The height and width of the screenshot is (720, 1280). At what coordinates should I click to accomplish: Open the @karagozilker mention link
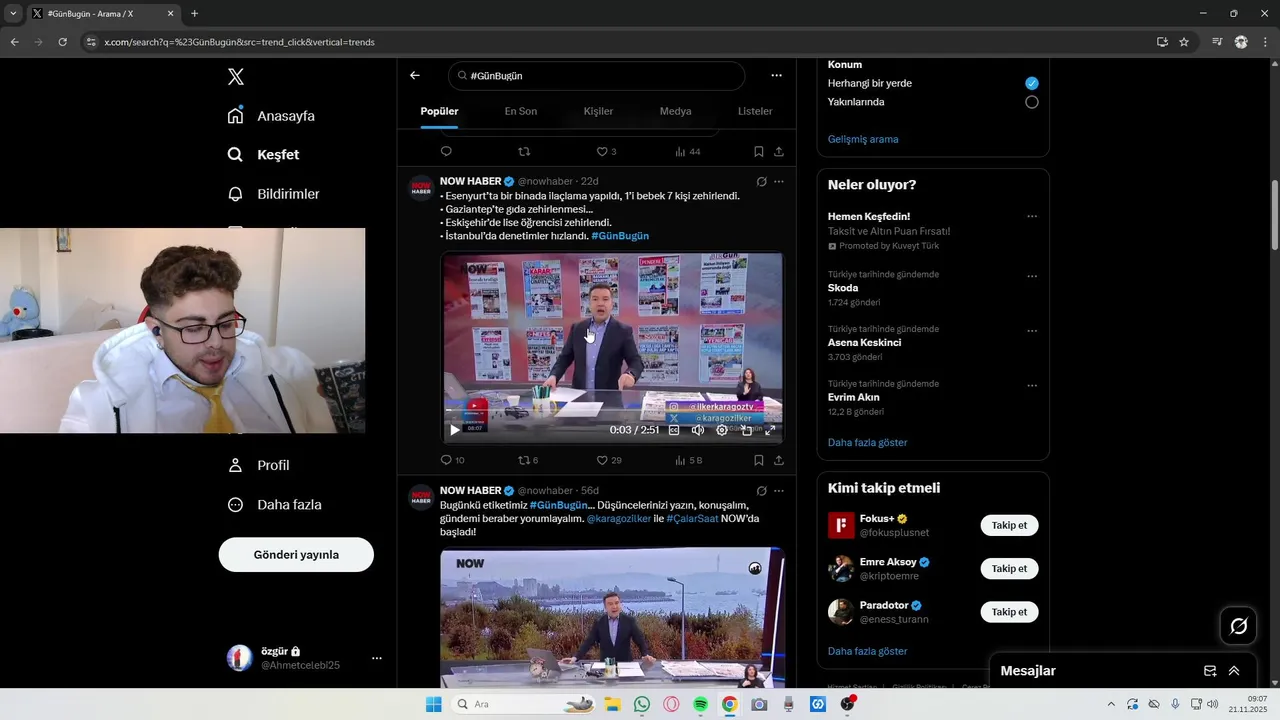618,519
